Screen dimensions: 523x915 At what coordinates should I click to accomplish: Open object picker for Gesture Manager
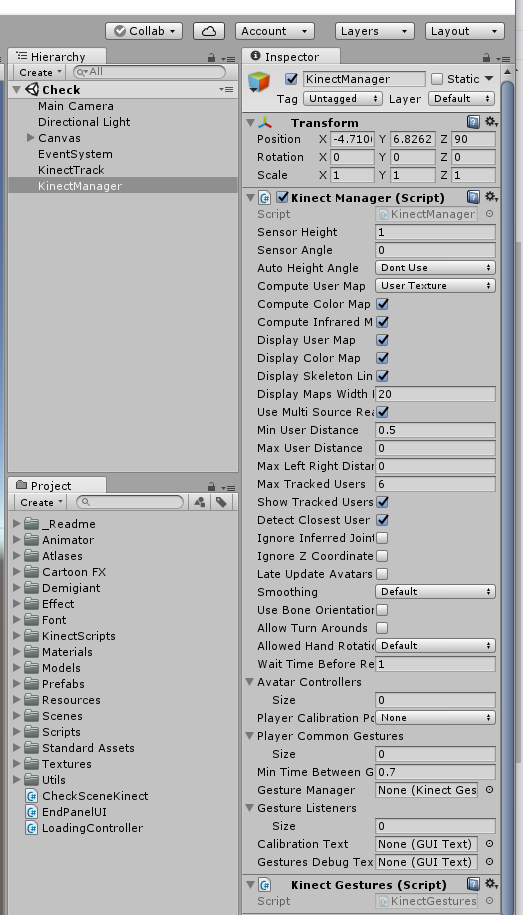pos(489,790)
